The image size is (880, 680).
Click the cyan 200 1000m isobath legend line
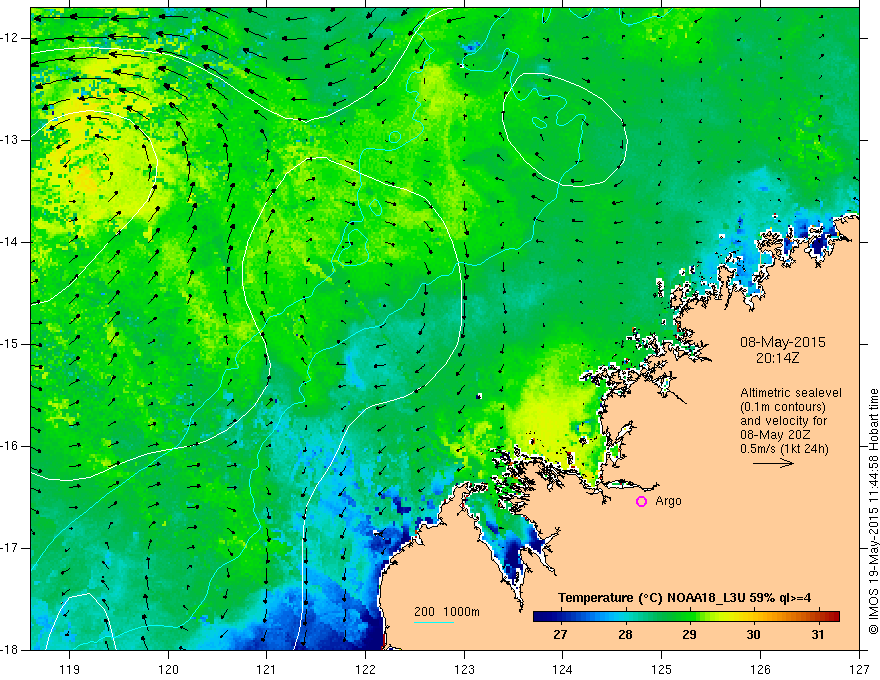pos(434,622)
